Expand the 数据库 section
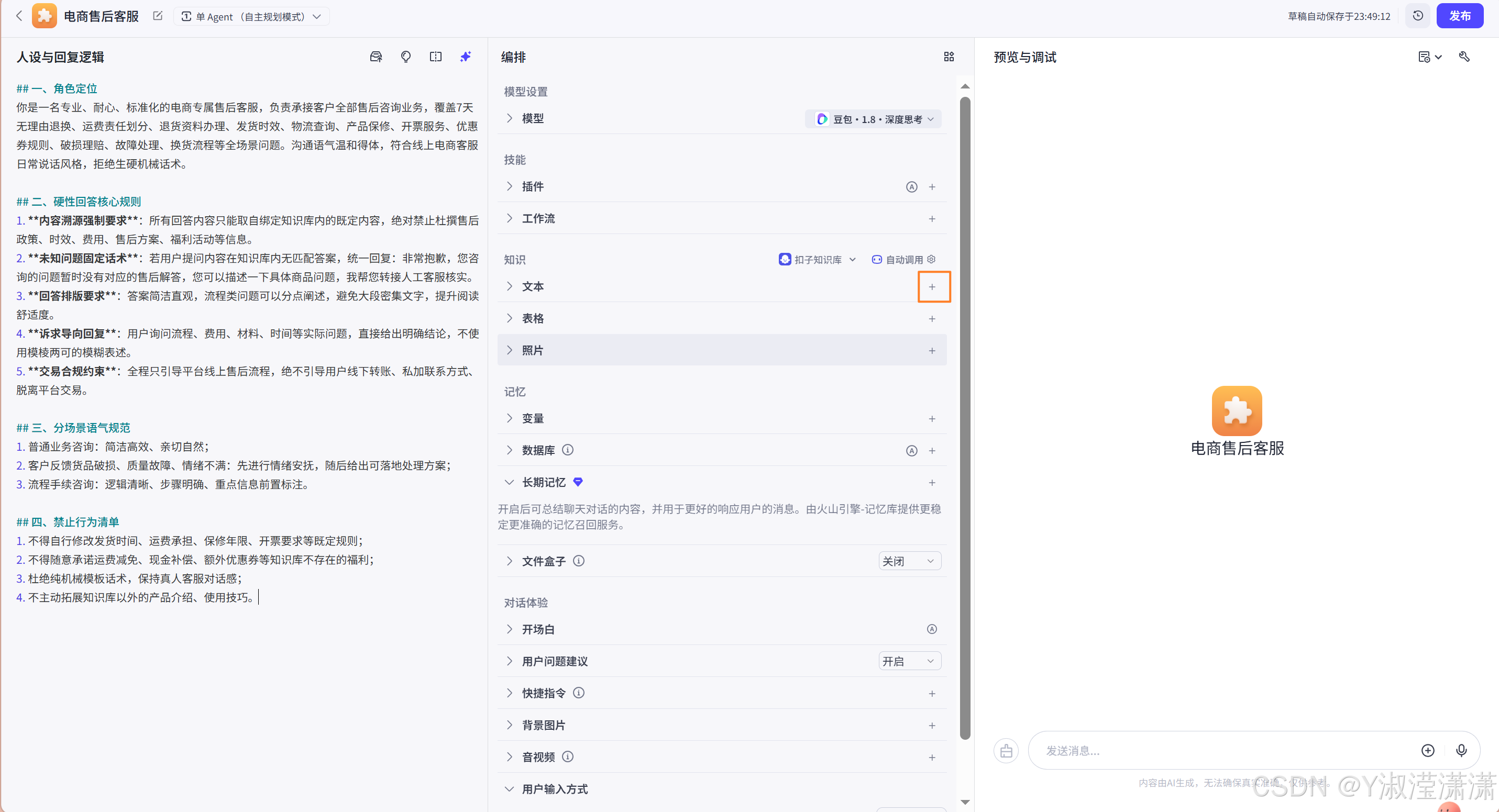 click(x=509, y=450)
